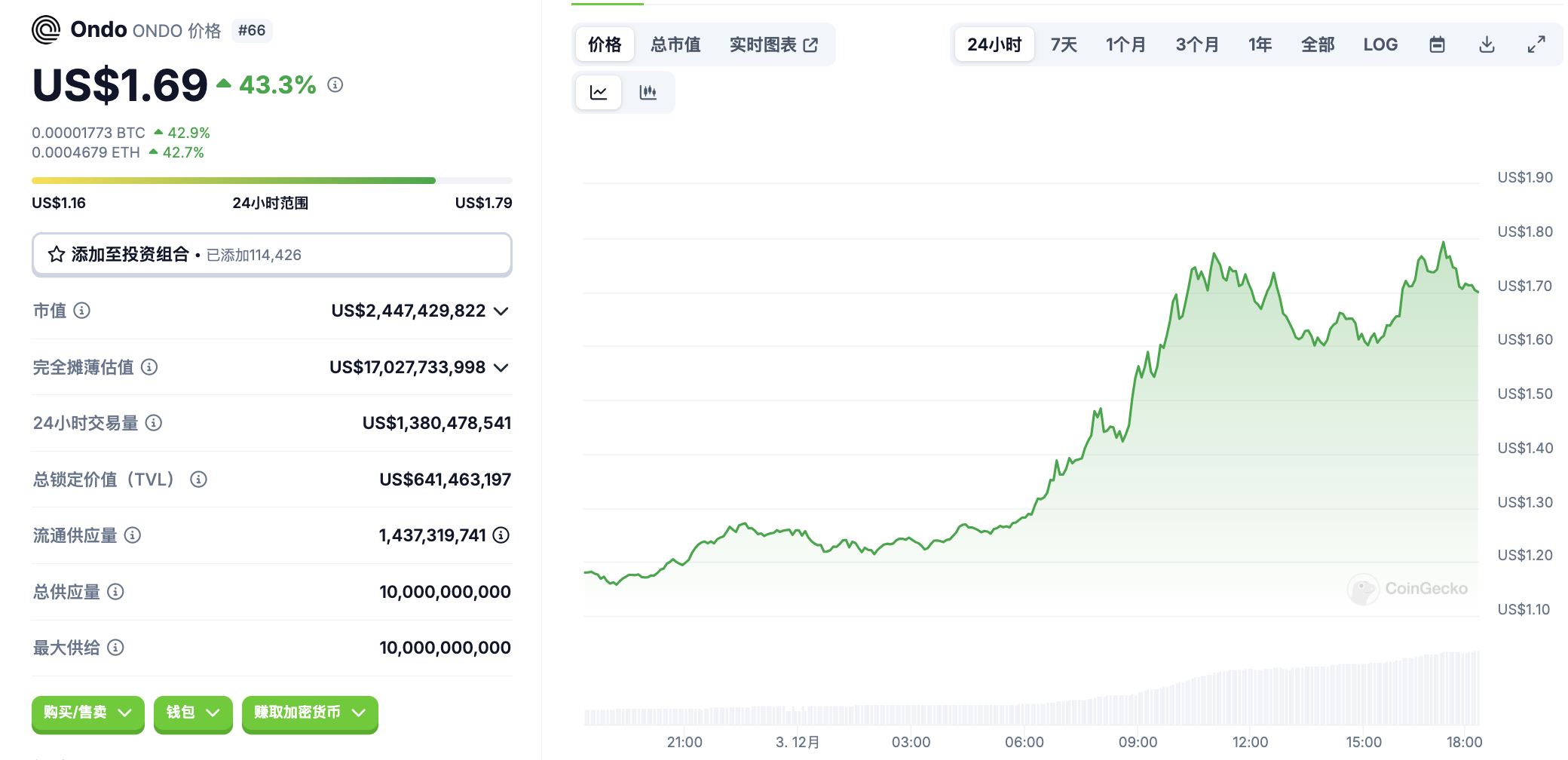Click info icon next to 总锁定价值 (TVL)
Screen dimensions: 1568x760
coord(198,480)
